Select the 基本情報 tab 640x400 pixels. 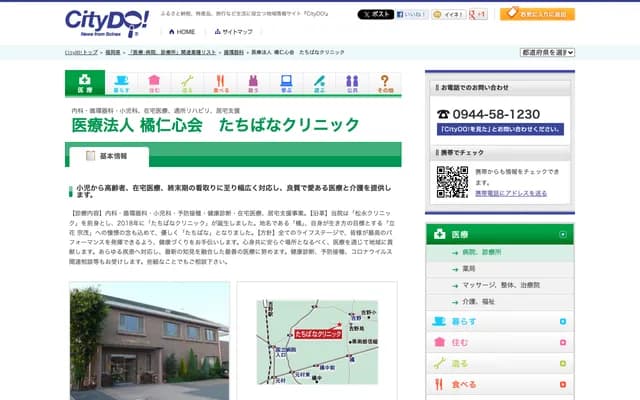pyautogui.click(x=109, y=156)
